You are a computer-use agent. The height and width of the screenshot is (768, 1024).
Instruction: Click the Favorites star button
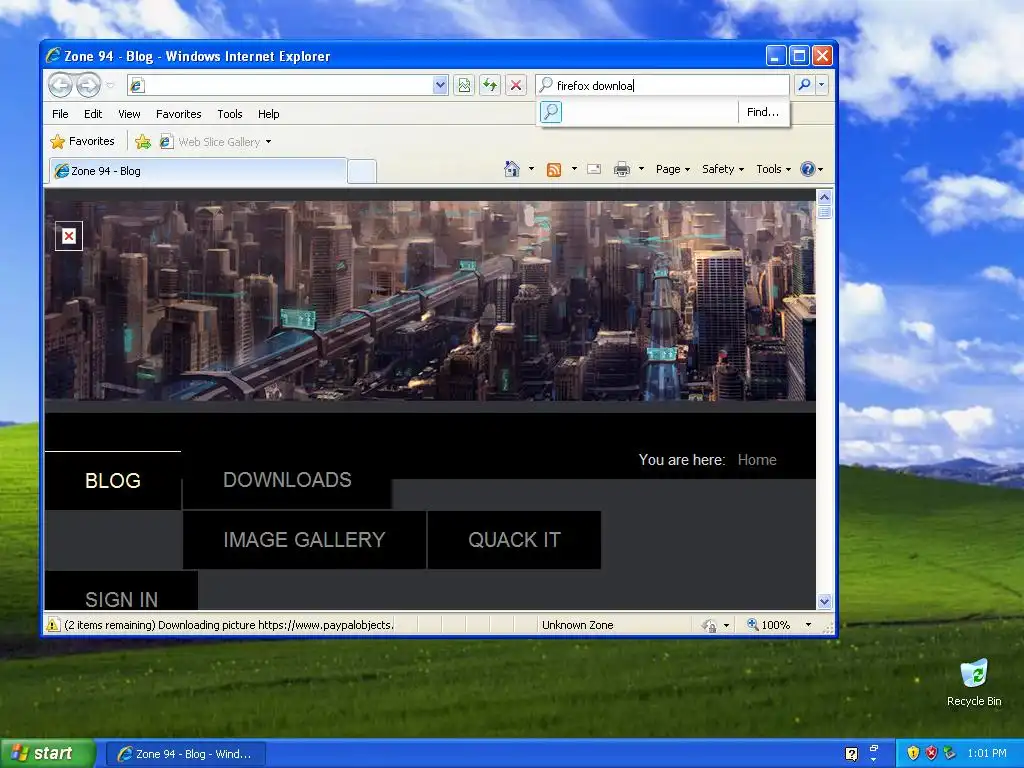click(82, 141)
